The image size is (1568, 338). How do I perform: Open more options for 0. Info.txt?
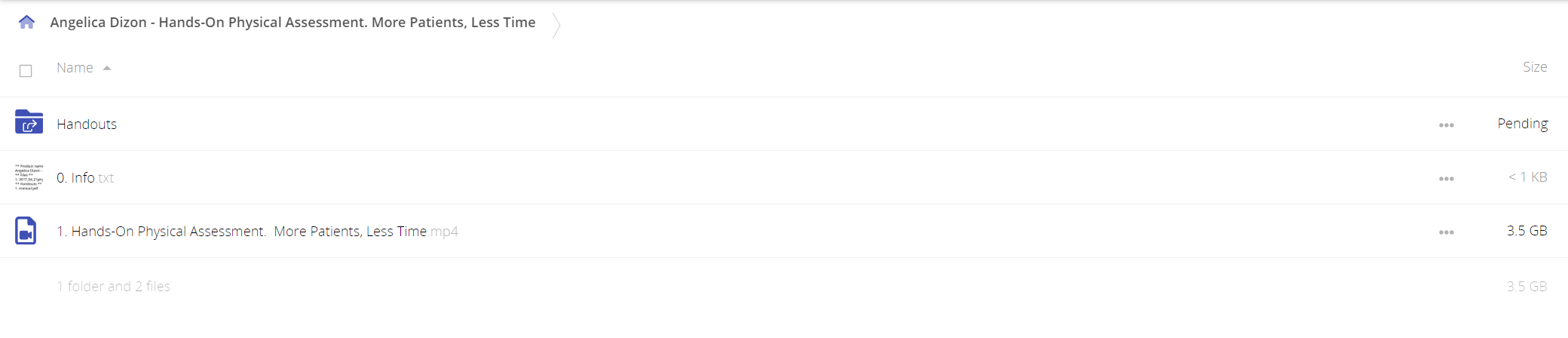click(1446, 179)
